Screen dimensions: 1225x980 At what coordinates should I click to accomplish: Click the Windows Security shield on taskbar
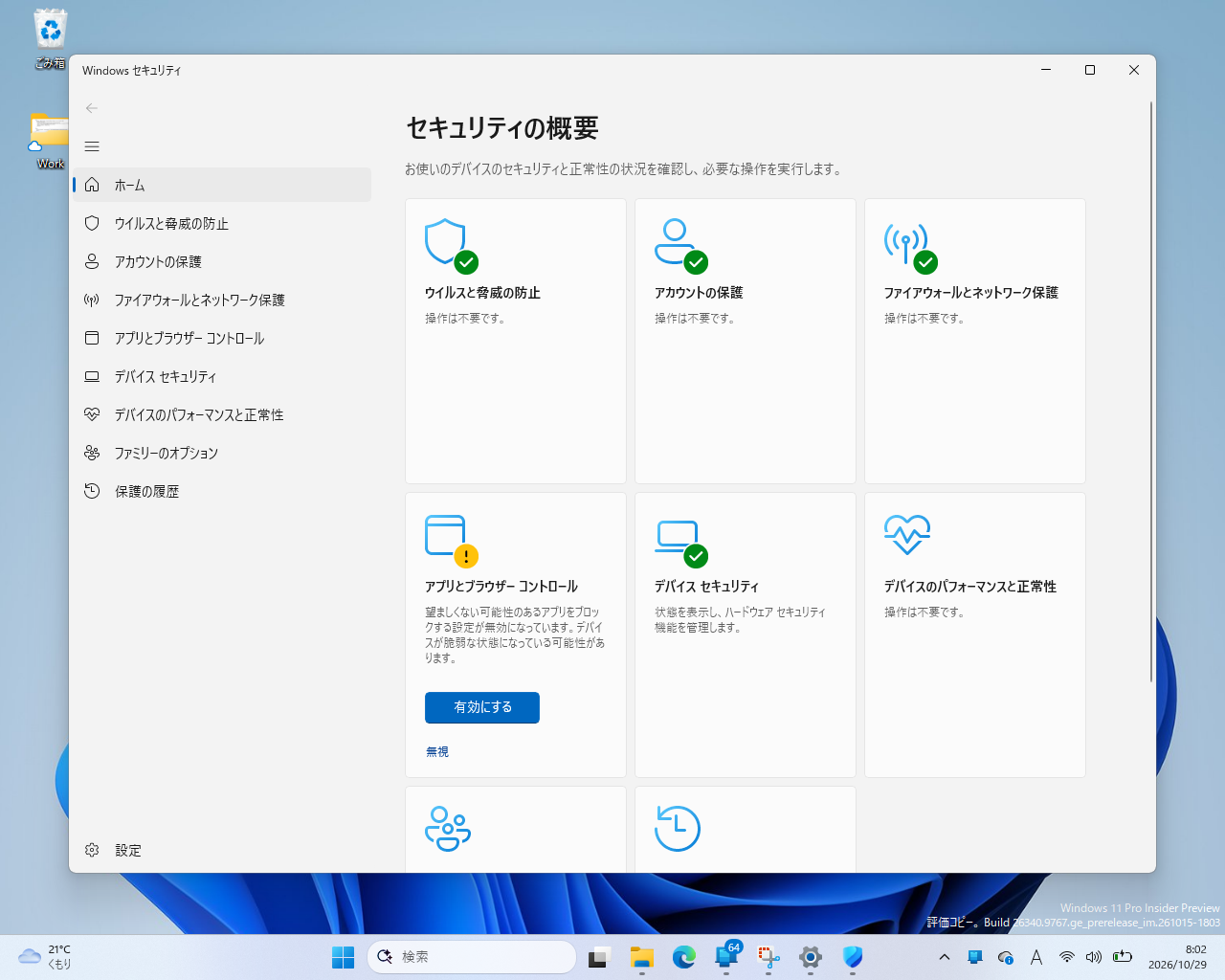coord(853,957)
